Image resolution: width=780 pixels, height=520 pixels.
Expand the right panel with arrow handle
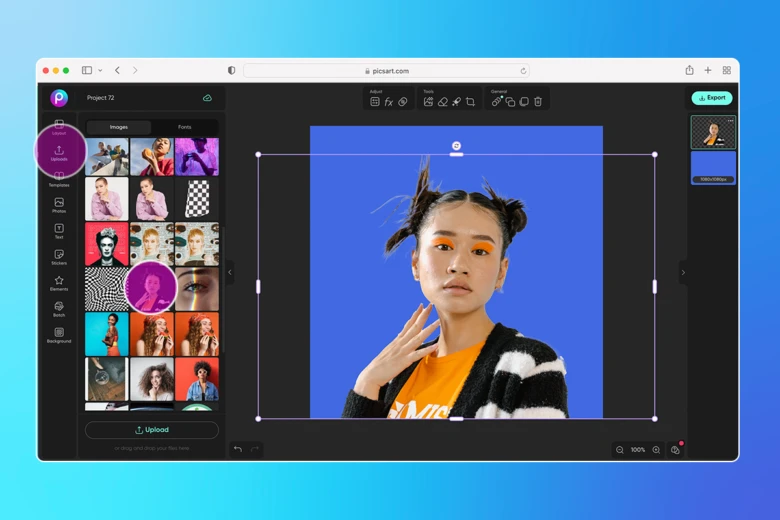pos(683,272)
